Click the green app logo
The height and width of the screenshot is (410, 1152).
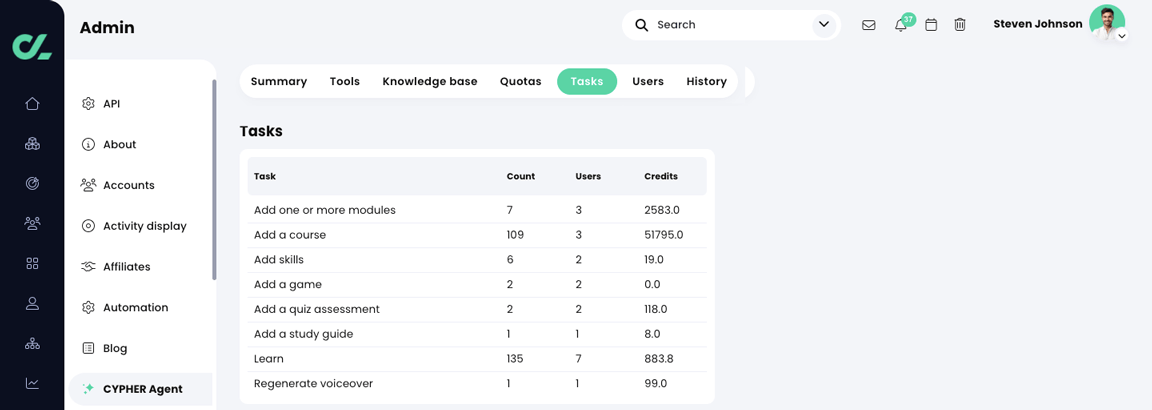(x=32, y=46)
